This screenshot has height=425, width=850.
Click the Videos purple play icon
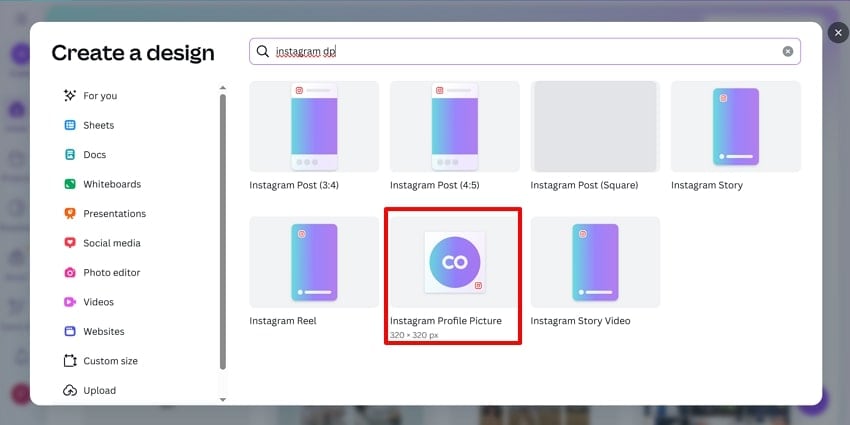(70, 302)
